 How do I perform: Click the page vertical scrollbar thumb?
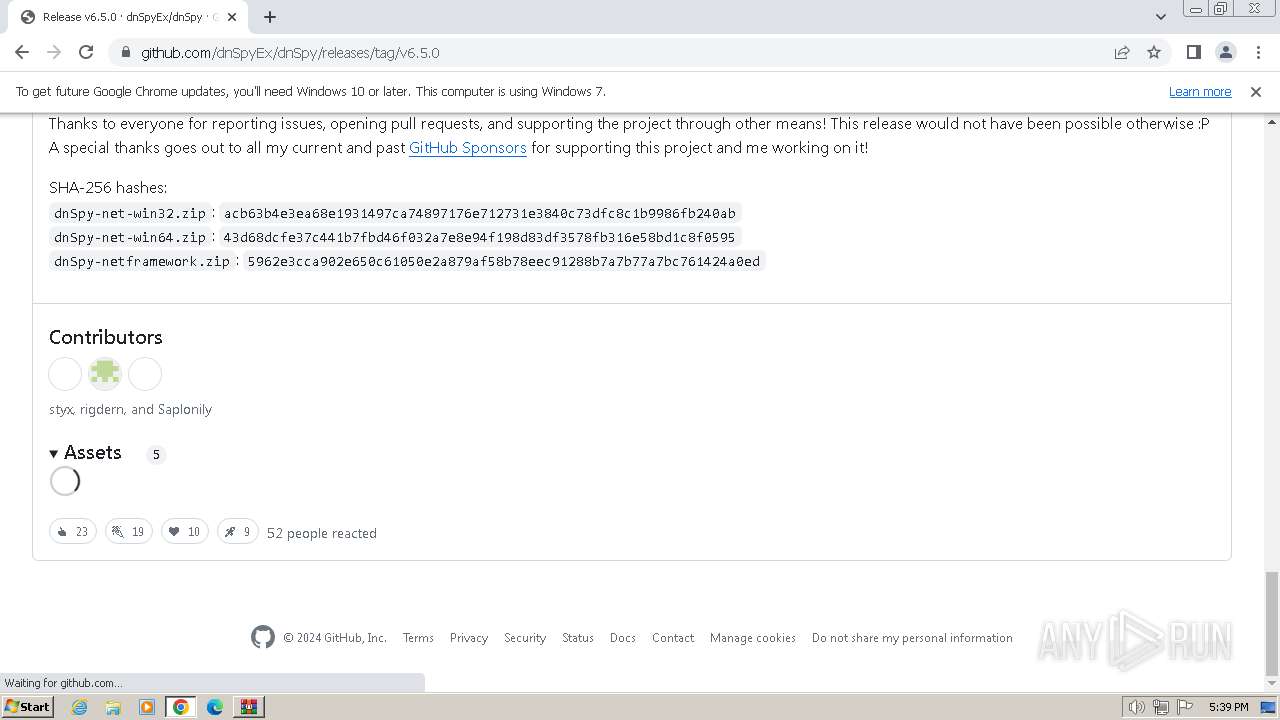click(1271, 624)
